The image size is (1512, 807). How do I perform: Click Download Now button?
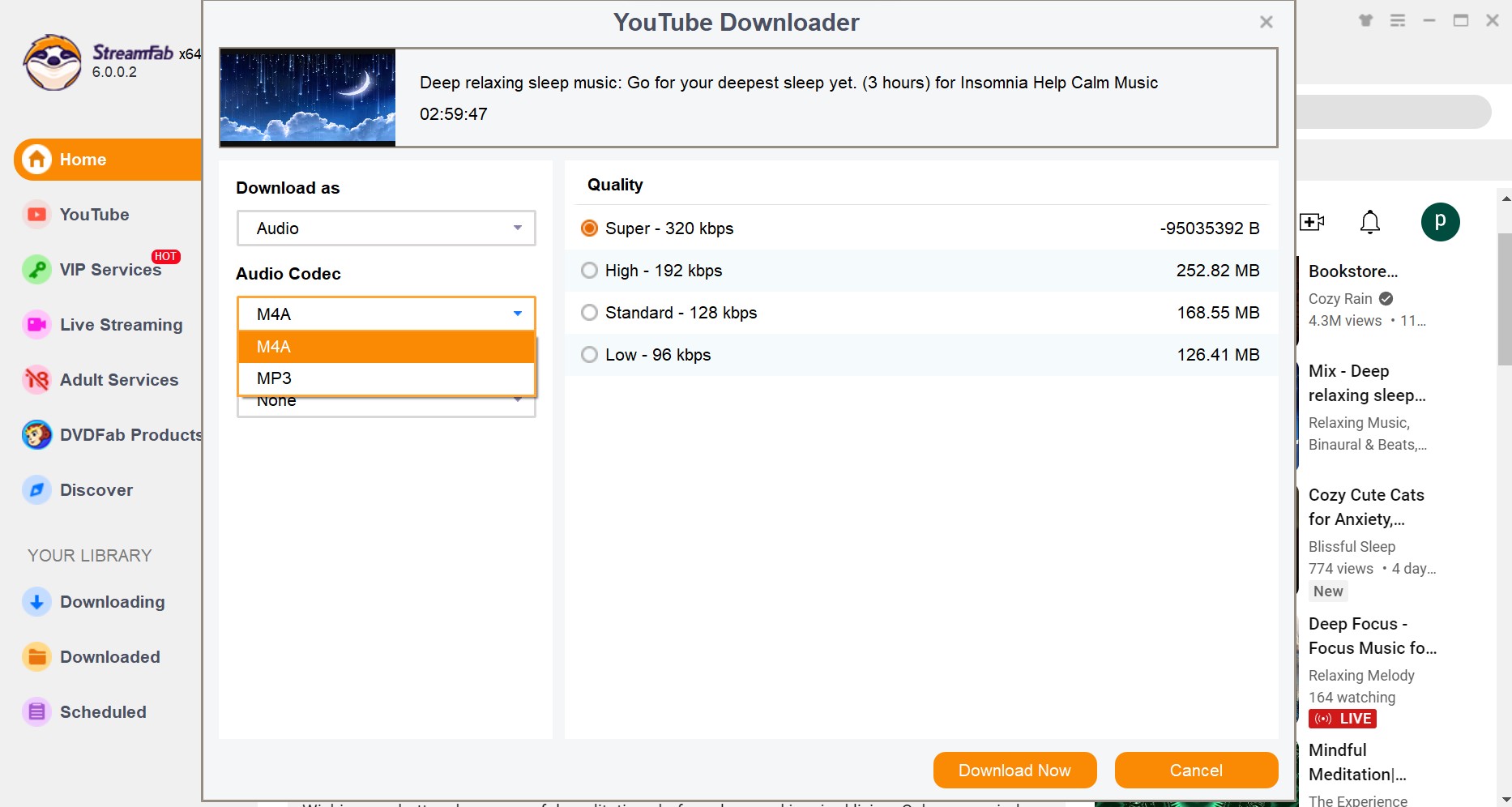pos(1015,771)
